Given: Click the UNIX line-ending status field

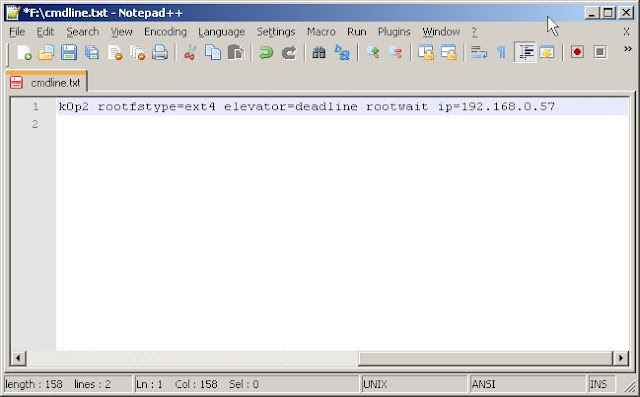Looking at the screenshot, I should [x=413, y=384].
